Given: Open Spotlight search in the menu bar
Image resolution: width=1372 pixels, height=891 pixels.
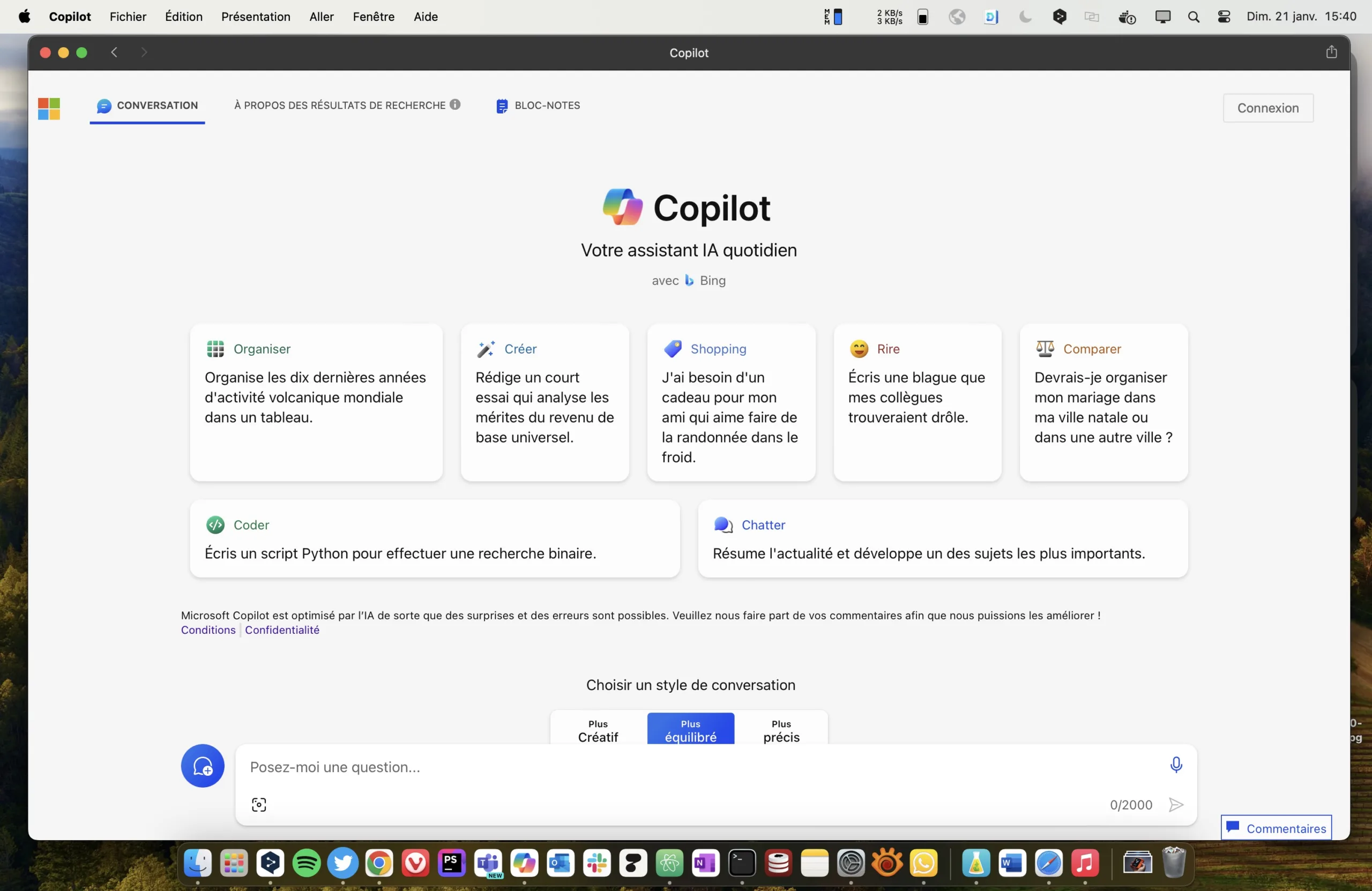Looking at the screenshot, I should (1194, 17).
